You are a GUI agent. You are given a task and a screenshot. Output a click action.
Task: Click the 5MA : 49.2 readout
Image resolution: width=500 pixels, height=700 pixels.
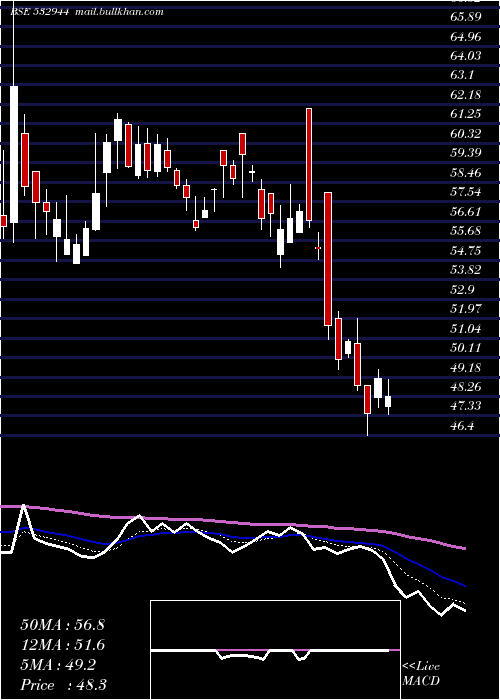click(58, 665)
